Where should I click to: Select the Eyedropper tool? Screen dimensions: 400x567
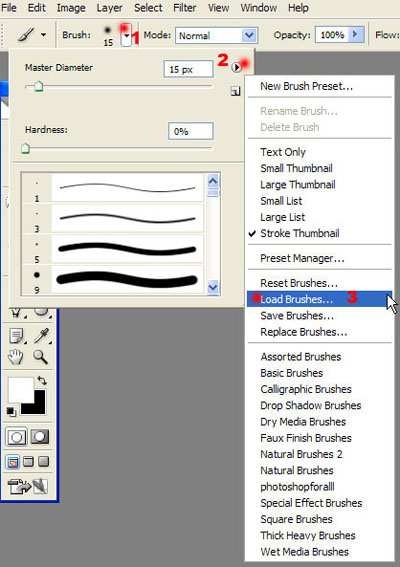[42, 336]
